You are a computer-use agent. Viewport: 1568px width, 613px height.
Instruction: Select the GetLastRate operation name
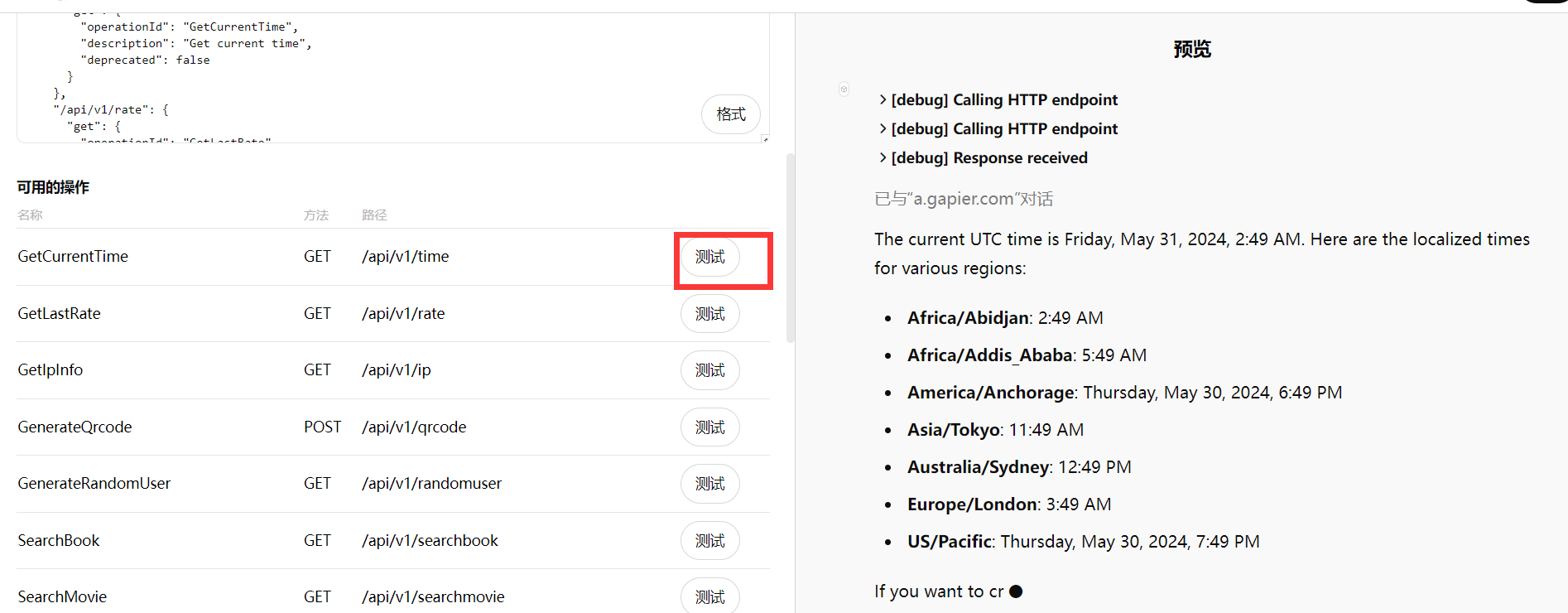pos(59,314)
